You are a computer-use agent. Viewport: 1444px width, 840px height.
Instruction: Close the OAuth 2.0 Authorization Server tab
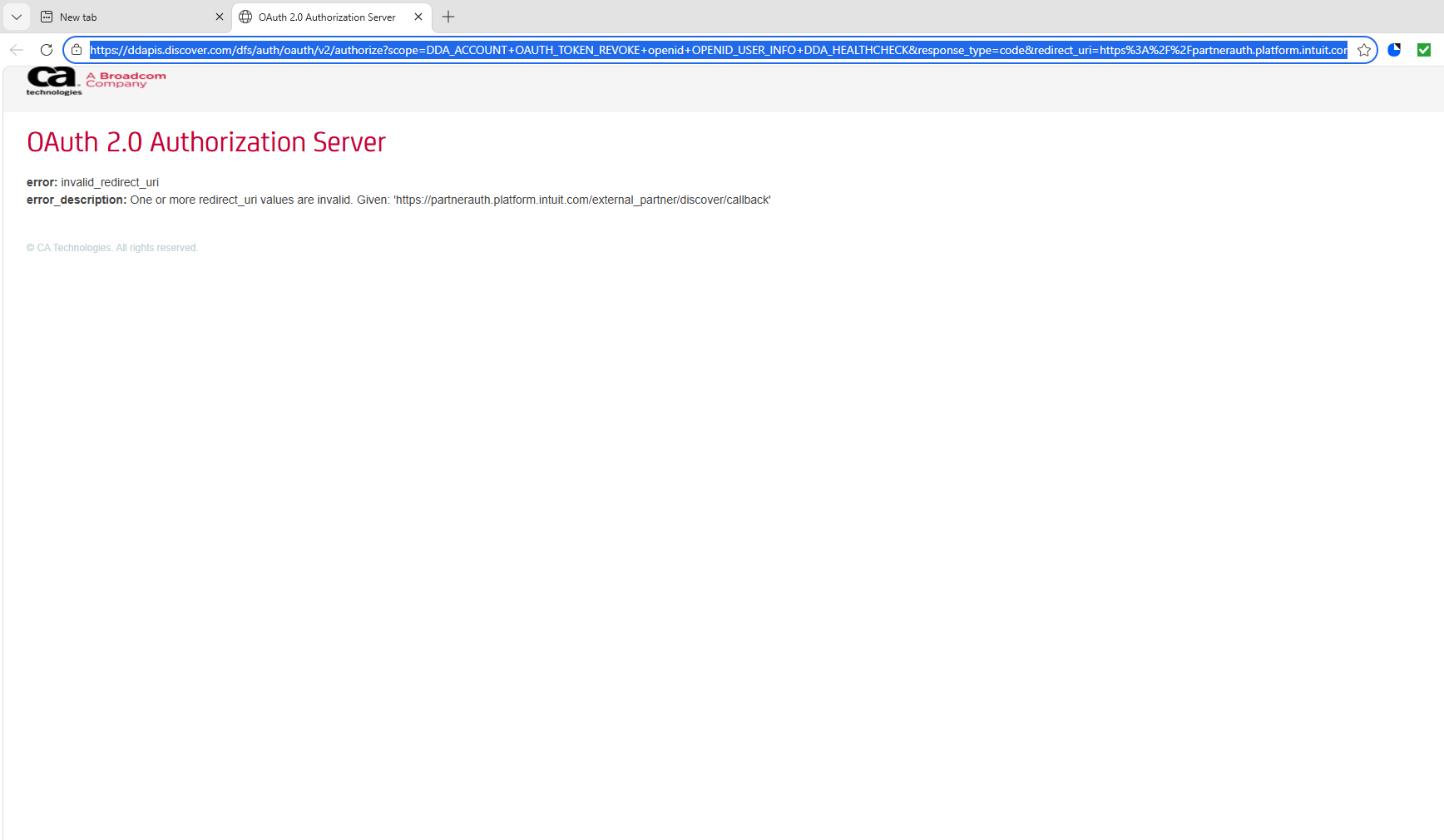coord(418,17)
